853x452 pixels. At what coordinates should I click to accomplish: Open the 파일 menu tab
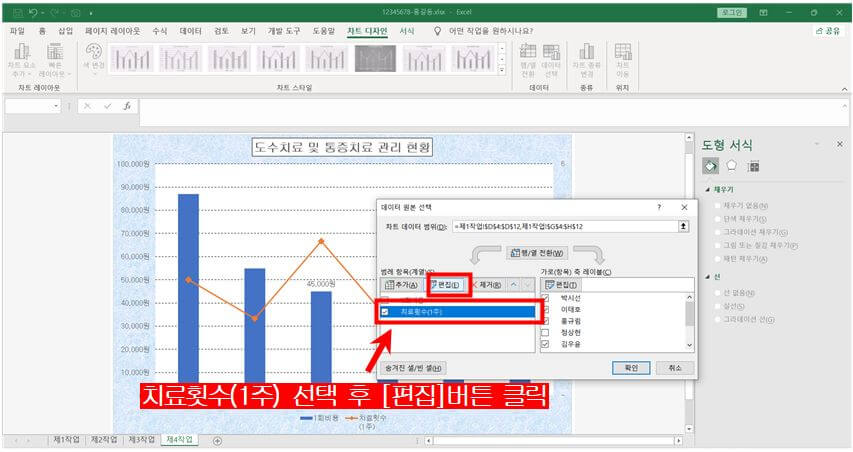coord(17,31)
